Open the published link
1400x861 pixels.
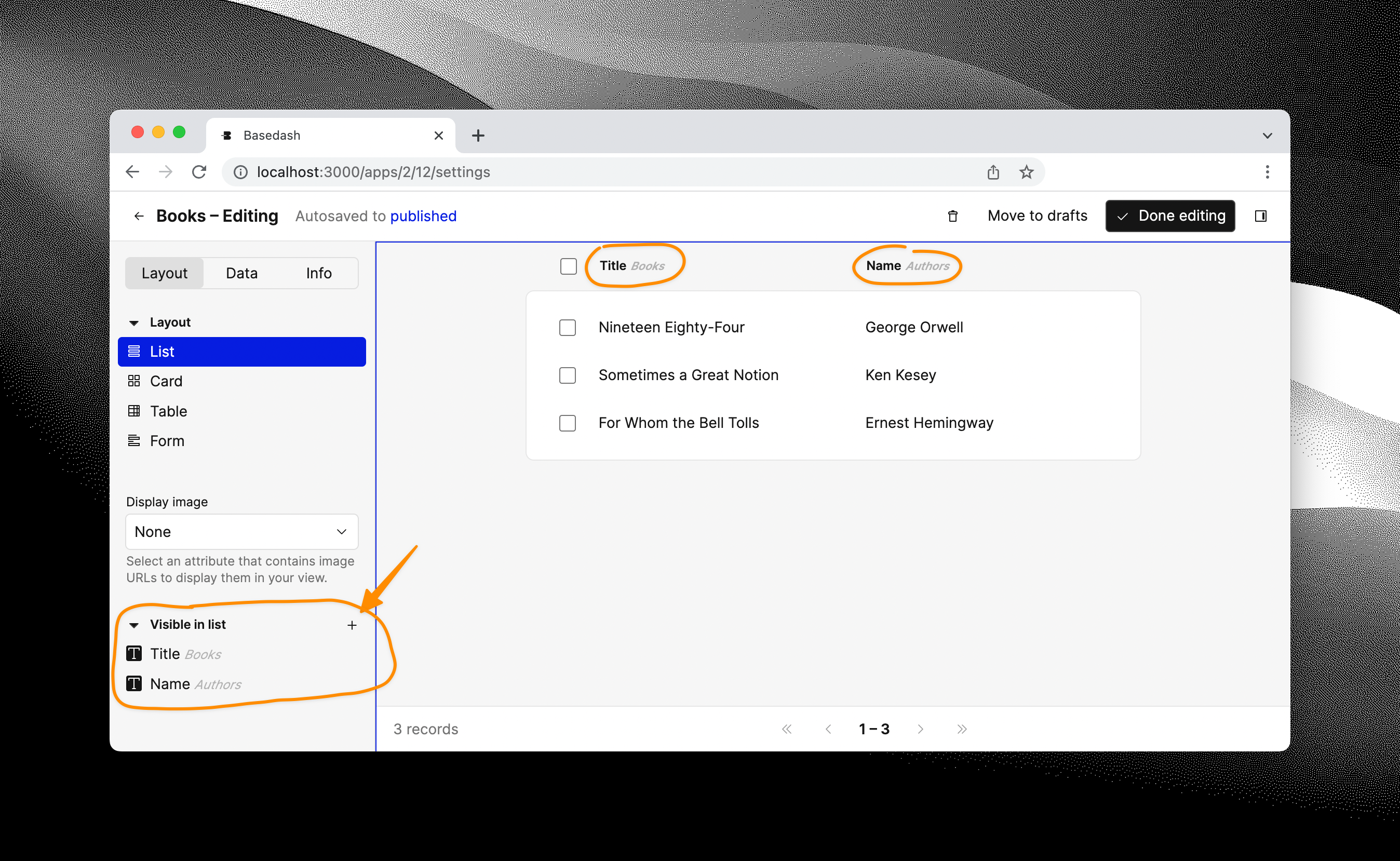point(423,216)
